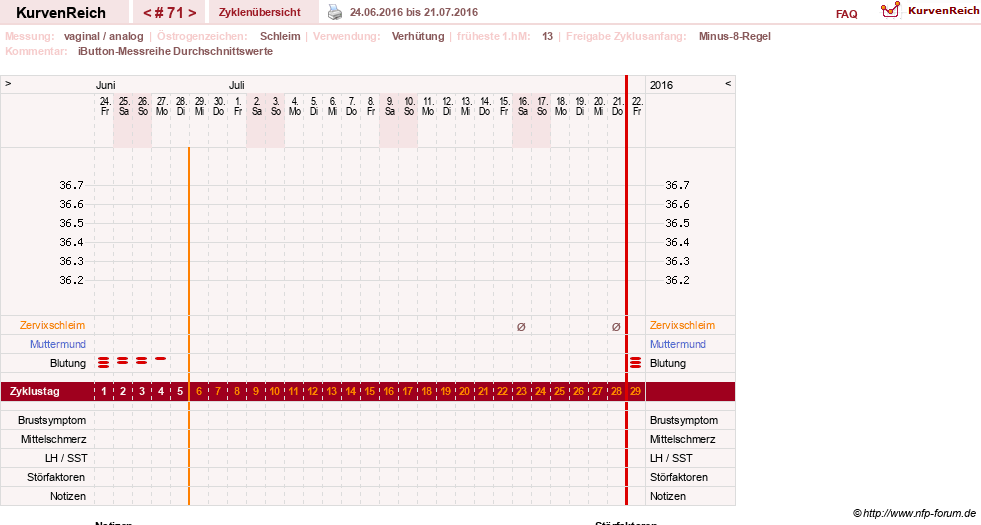
Task: Collapse chart with < arrow beside 2016
Action: [728, 83]
